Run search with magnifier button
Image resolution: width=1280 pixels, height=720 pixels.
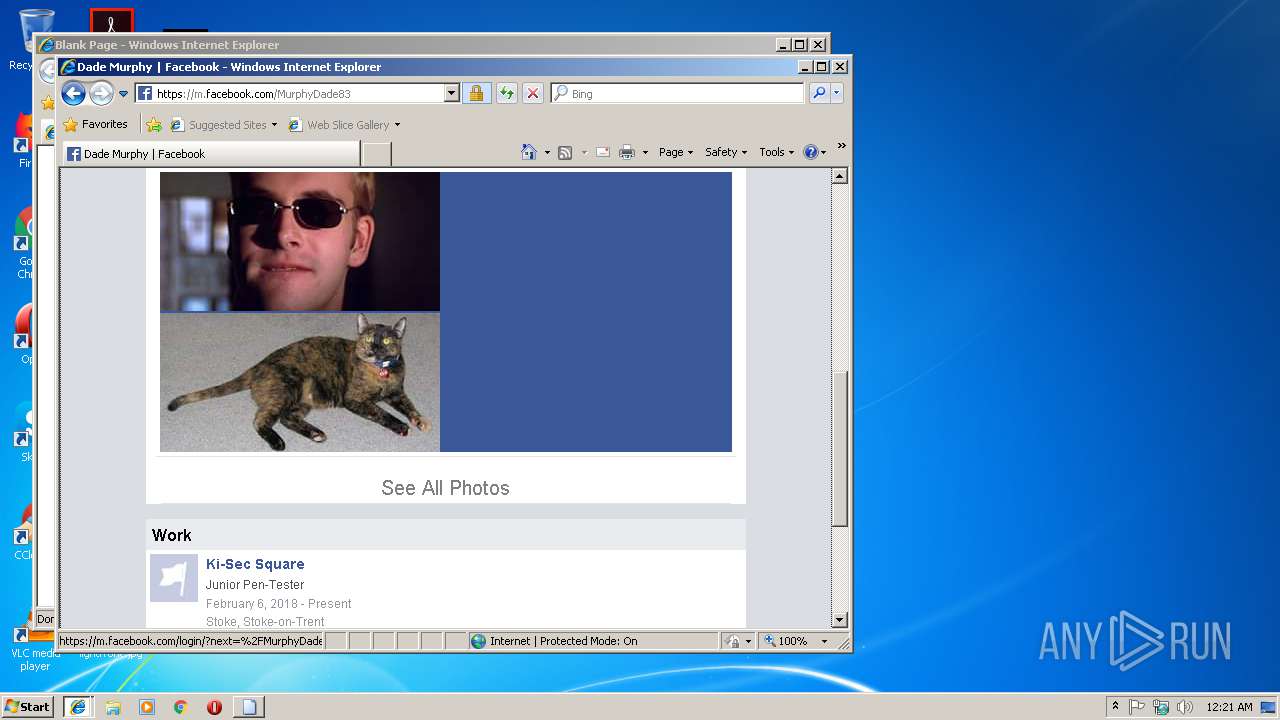click(x=819, y=93)
